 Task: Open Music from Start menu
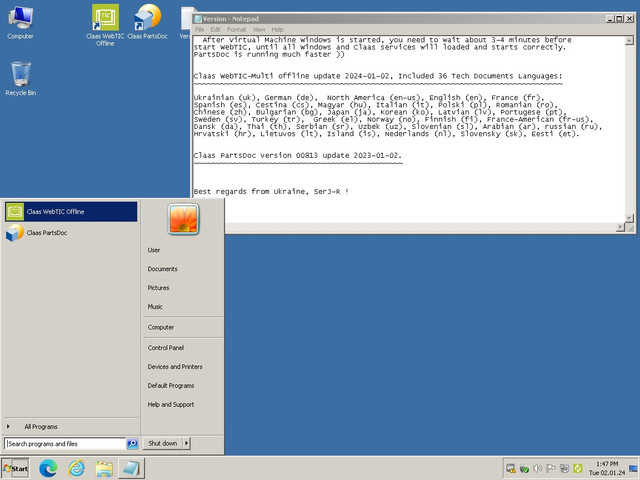click(155, 307)
